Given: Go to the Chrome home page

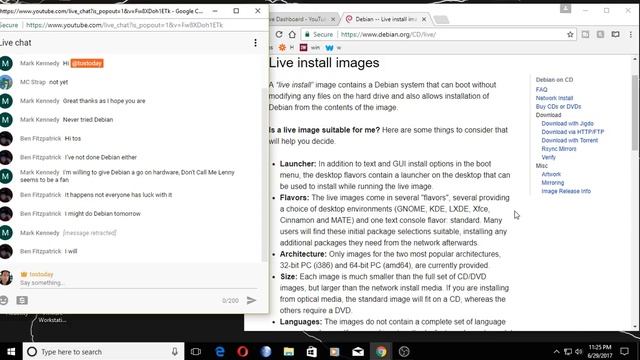Looking at the screenshot, I should (292, 35).
